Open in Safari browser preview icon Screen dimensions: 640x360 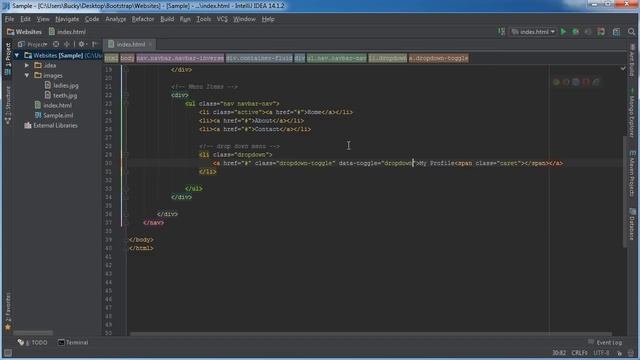[576, 82]
